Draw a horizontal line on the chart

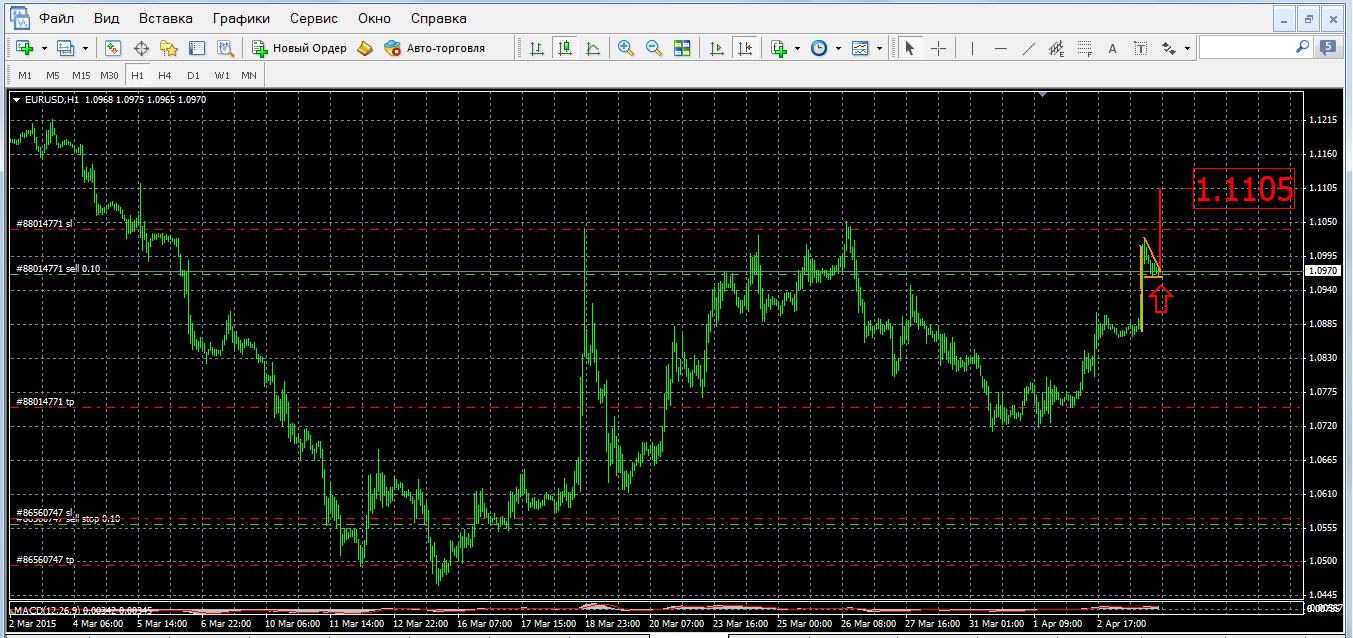point(1001,48)
